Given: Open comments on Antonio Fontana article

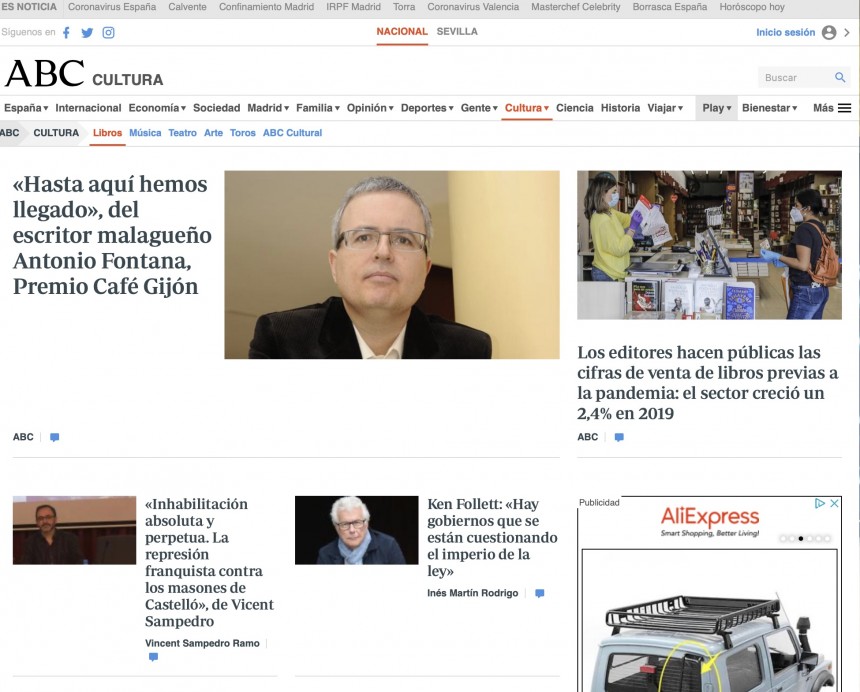Looking at the screenshot, I should pyautogui.click(x=55, y=437).
